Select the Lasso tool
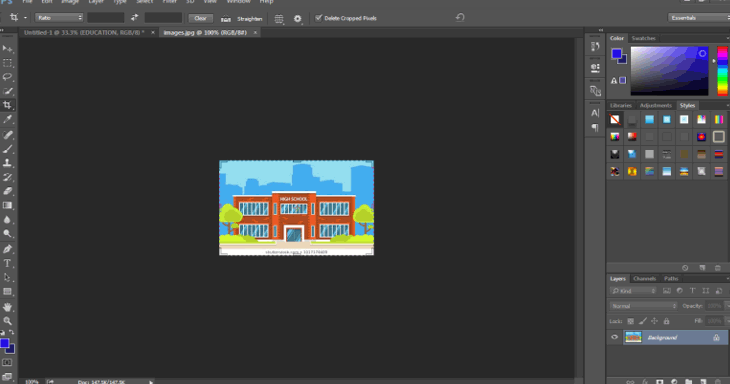 [x=7, y=77]
